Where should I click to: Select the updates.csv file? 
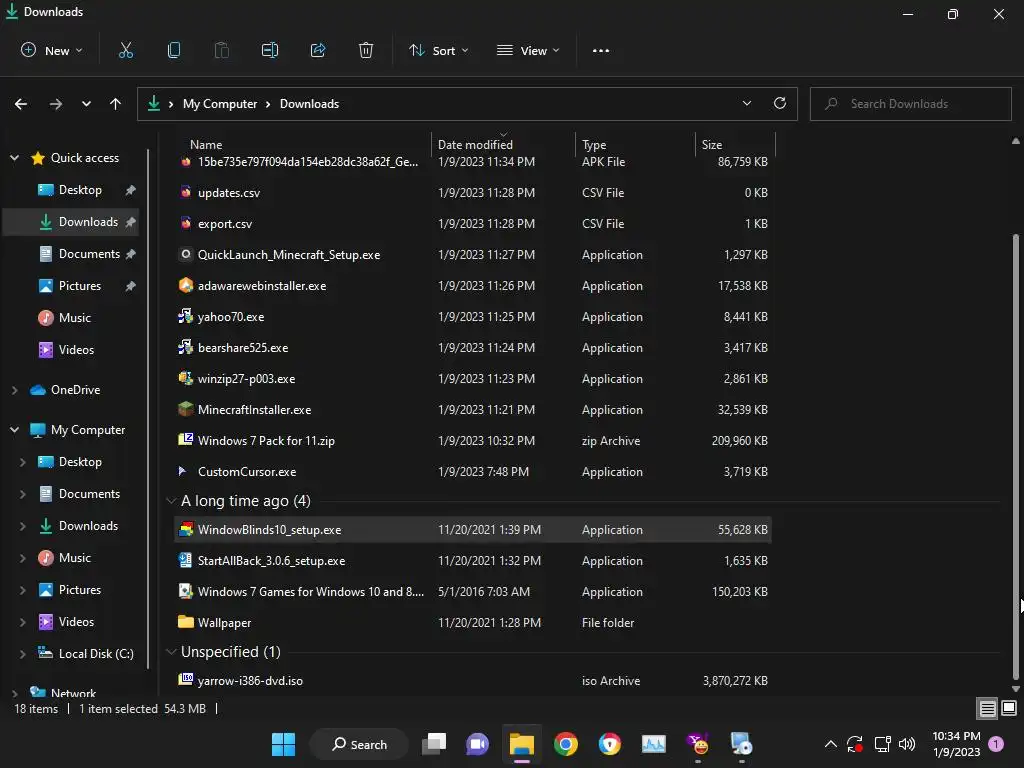coord(473,193)
